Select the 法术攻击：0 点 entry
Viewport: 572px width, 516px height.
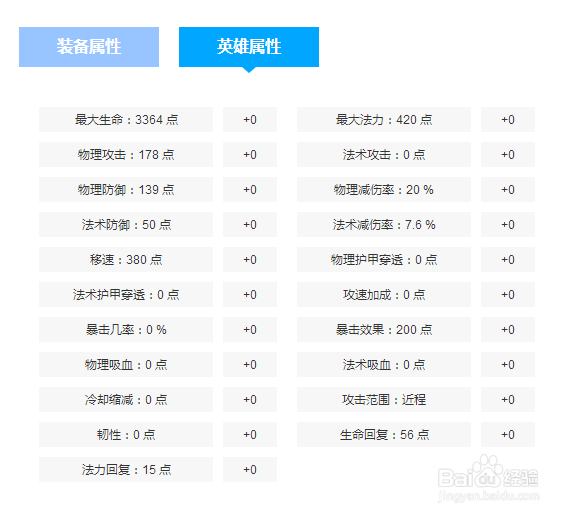(x=384, y=155)
